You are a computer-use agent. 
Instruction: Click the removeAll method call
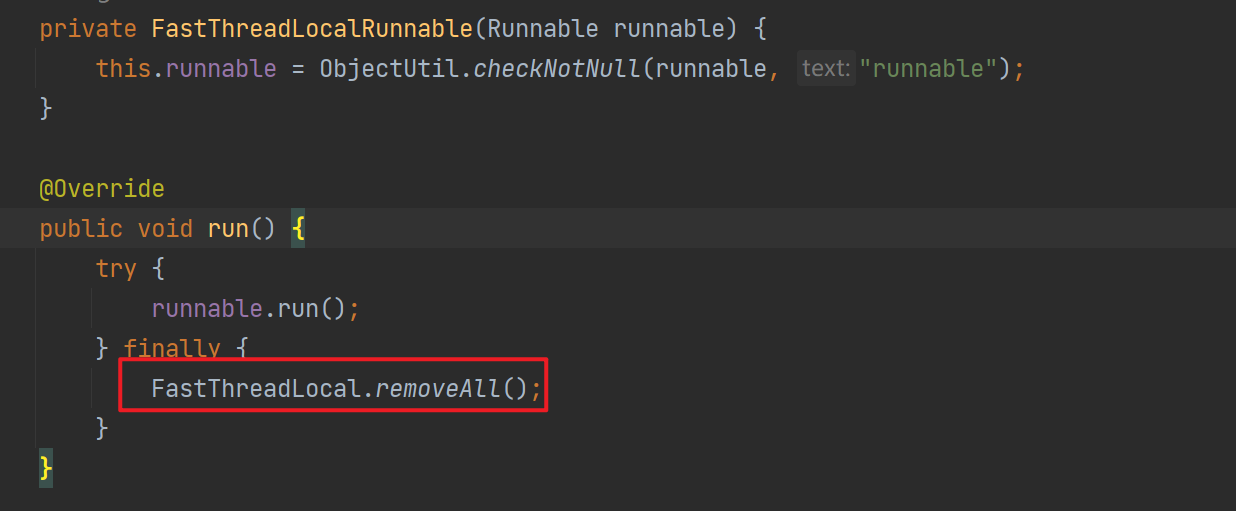click(436, 389)
